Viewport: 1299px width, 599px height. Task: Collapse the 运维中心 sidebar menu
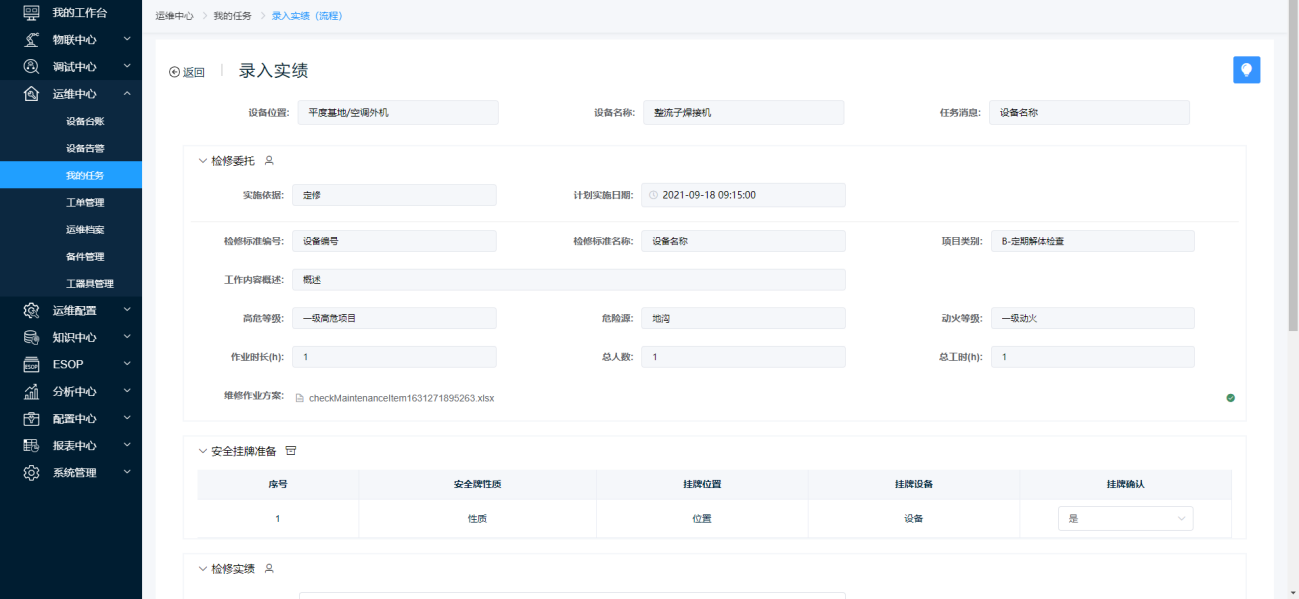127,94
